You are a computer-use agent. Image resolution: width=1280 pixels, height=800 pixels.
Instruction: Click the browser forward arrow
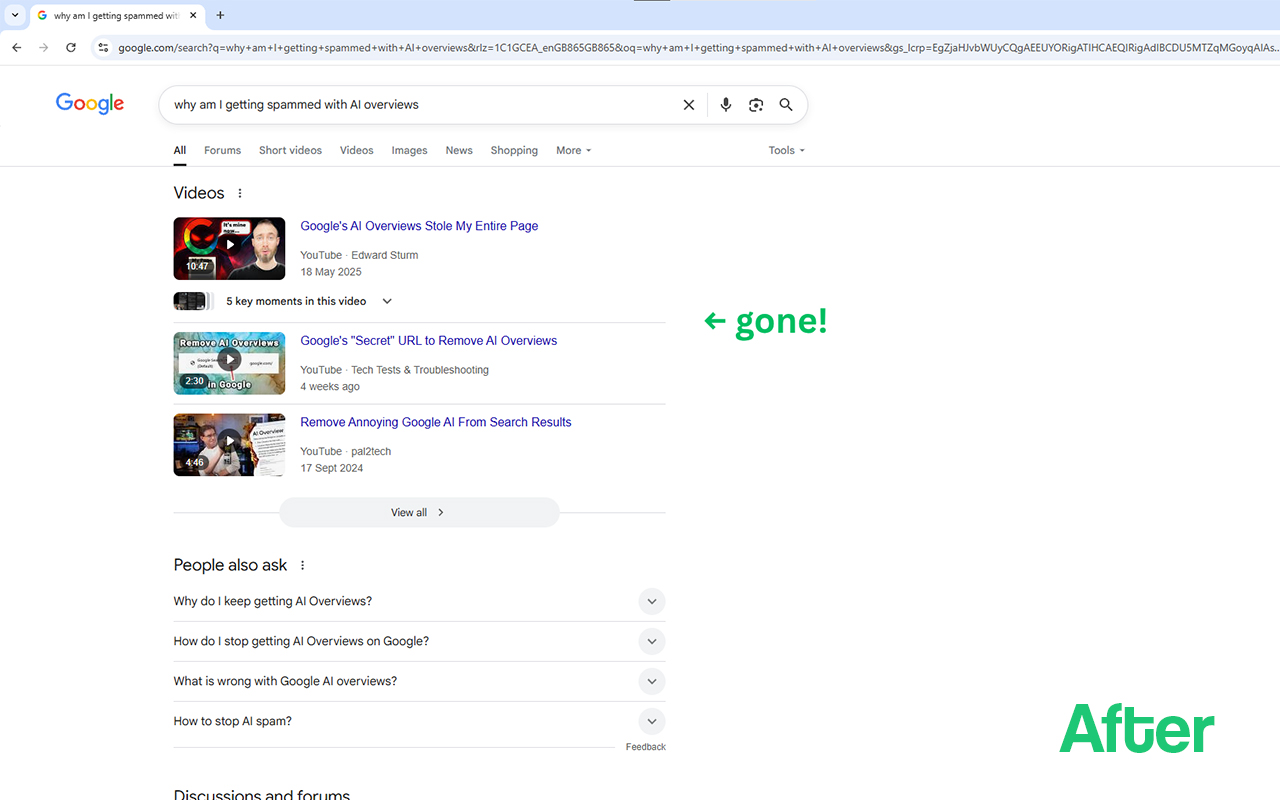(43, 47)
